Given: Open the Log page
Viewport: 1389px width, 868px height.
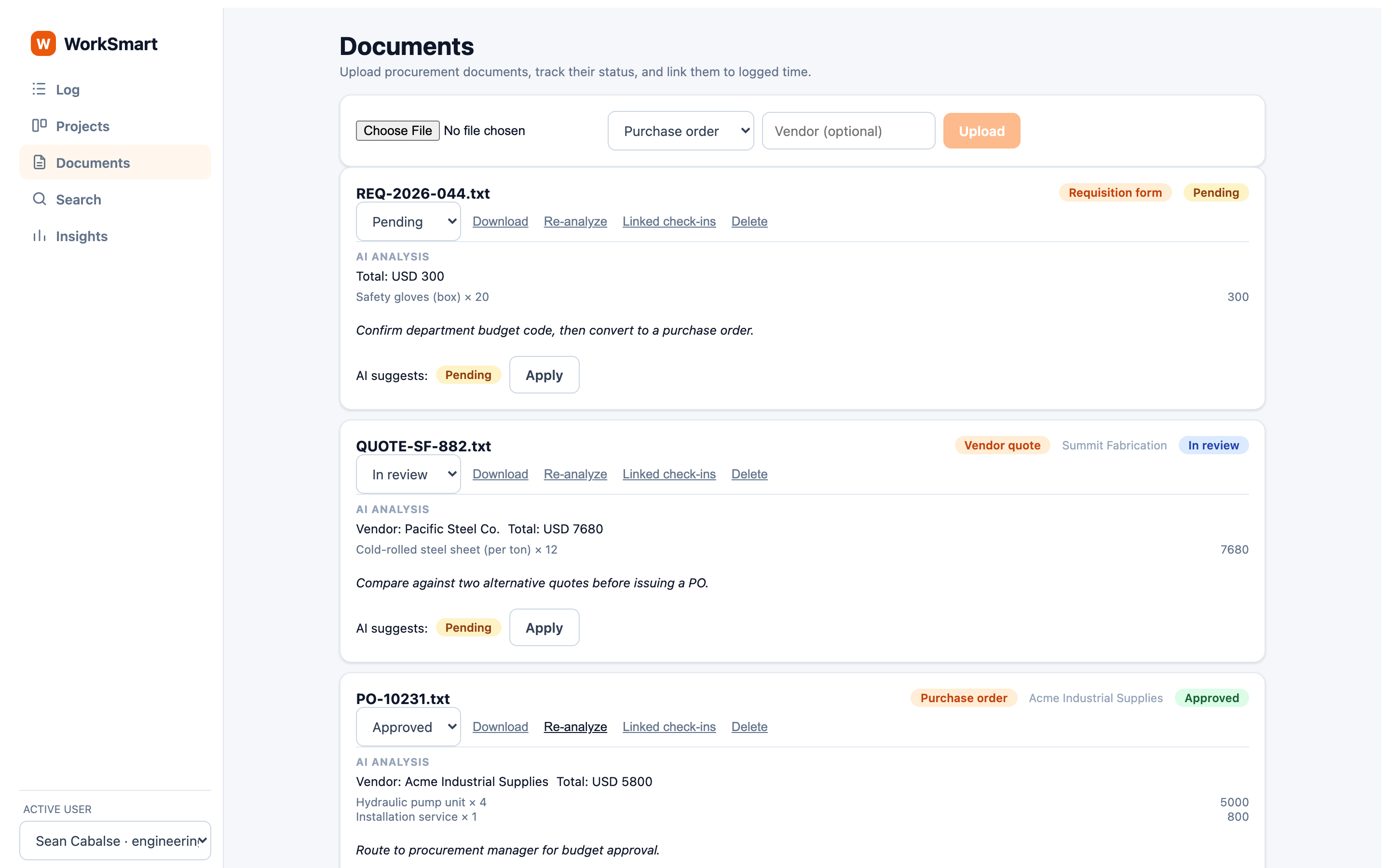Looking at the screenshot, I should (x=115, y=90).
